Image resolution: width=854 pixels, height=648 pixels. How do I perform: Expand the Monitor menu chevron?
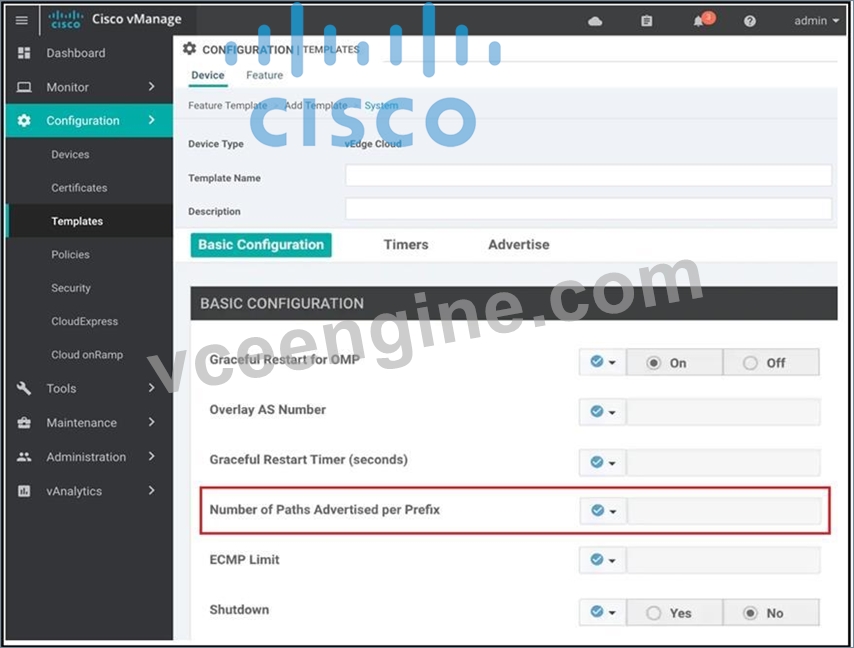pos(151,87)
